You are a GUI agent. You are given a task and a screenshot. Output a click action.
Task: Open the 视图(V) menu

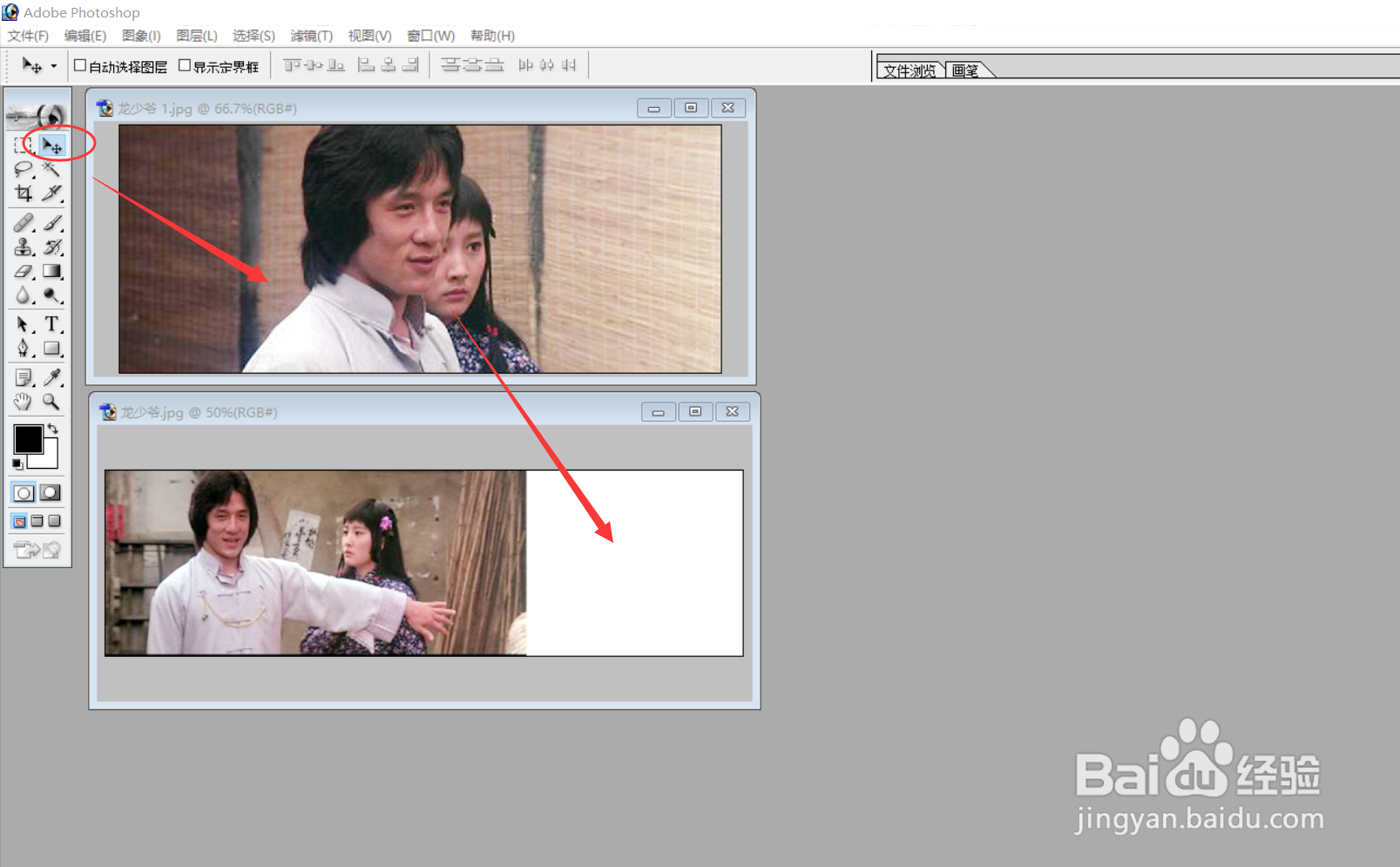click(370, 36)
